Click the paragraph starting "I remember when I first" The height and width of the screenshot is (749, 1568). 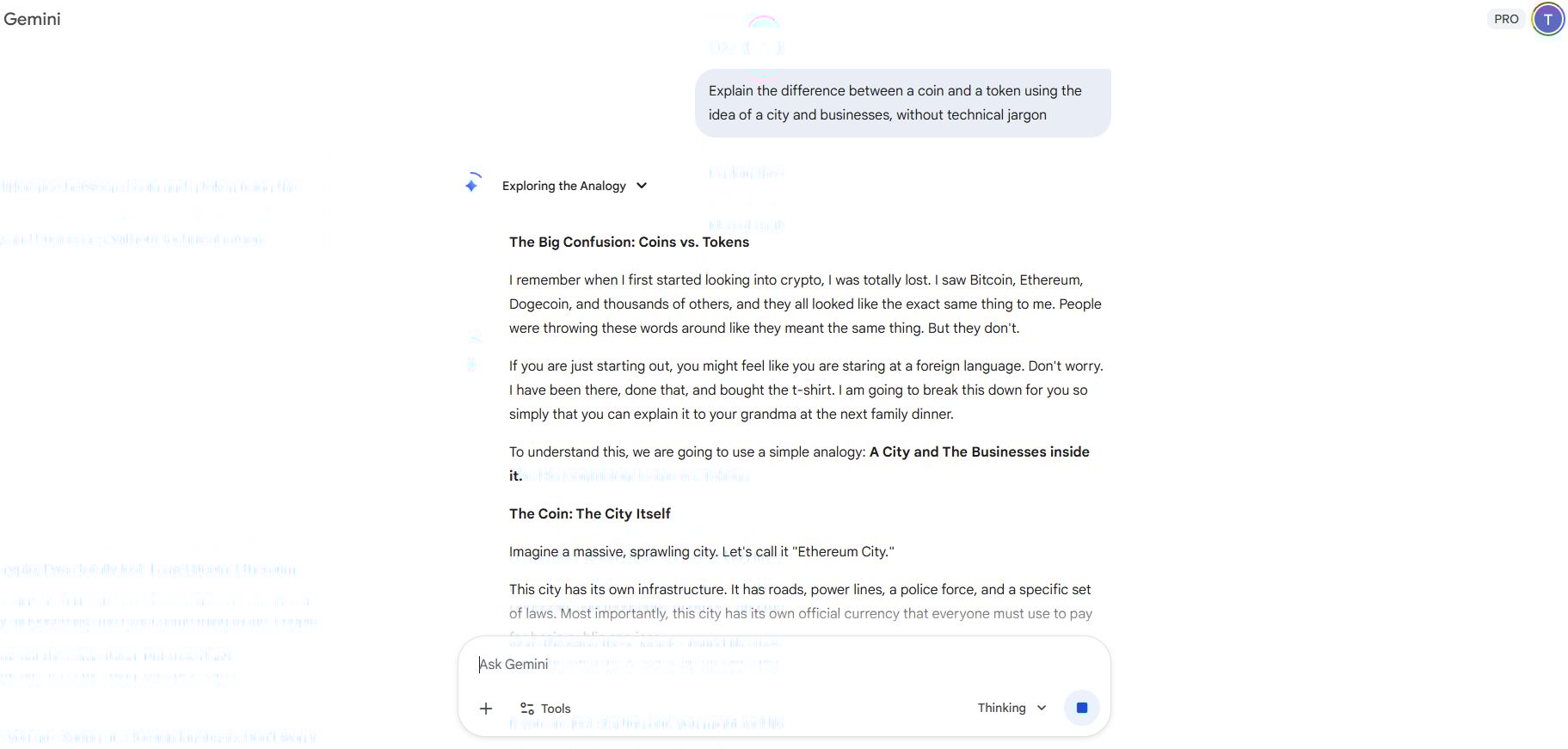(x=806, y=304)
